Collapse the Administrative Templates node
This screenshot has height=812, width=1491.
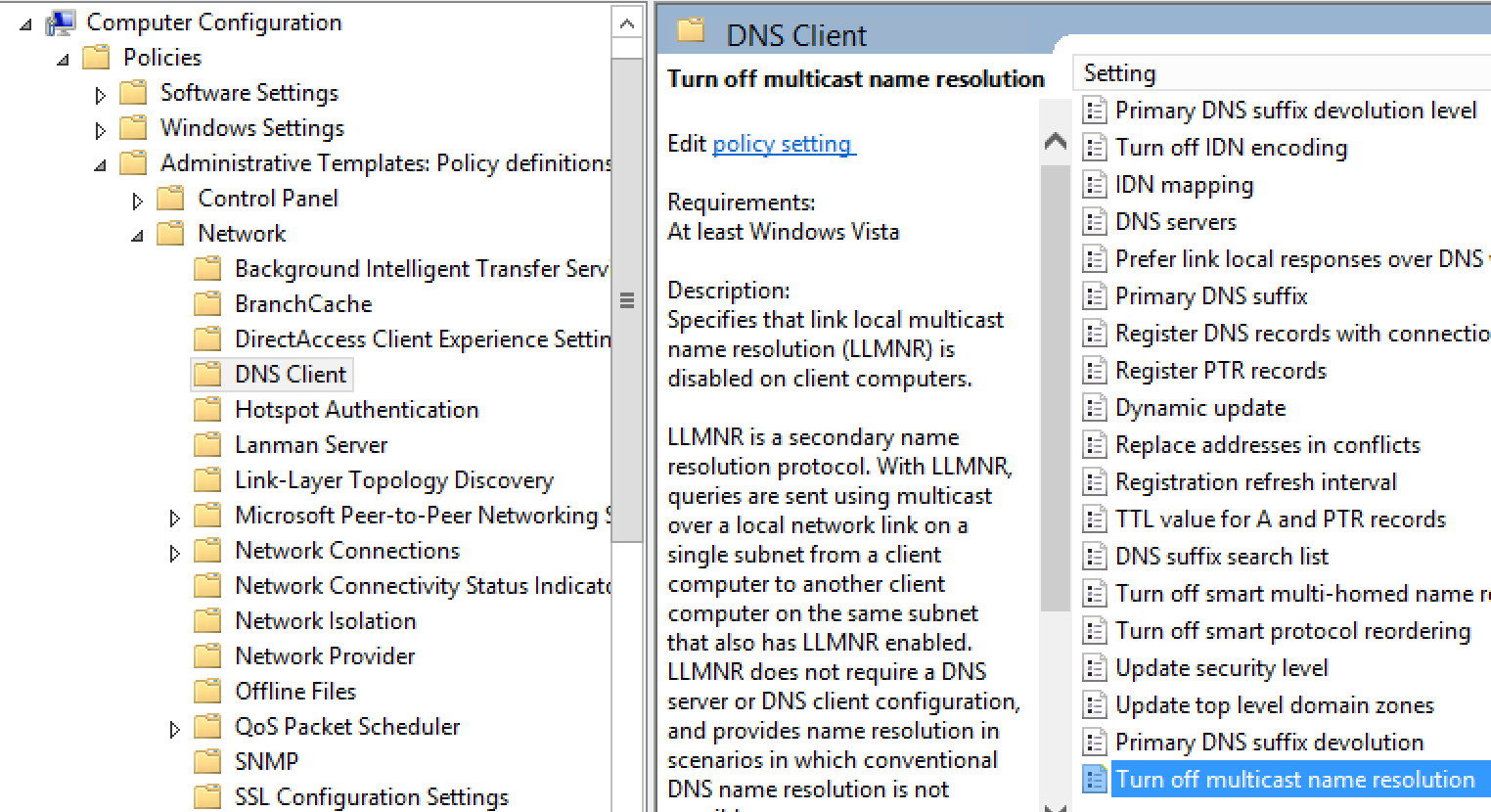pyautogui.click(x=100, y=165)
